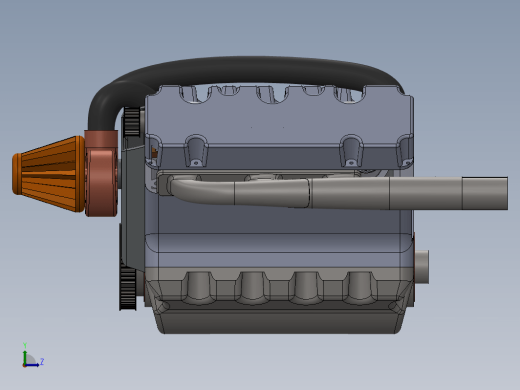Select the output shaft stub on right

pos(421,267)
